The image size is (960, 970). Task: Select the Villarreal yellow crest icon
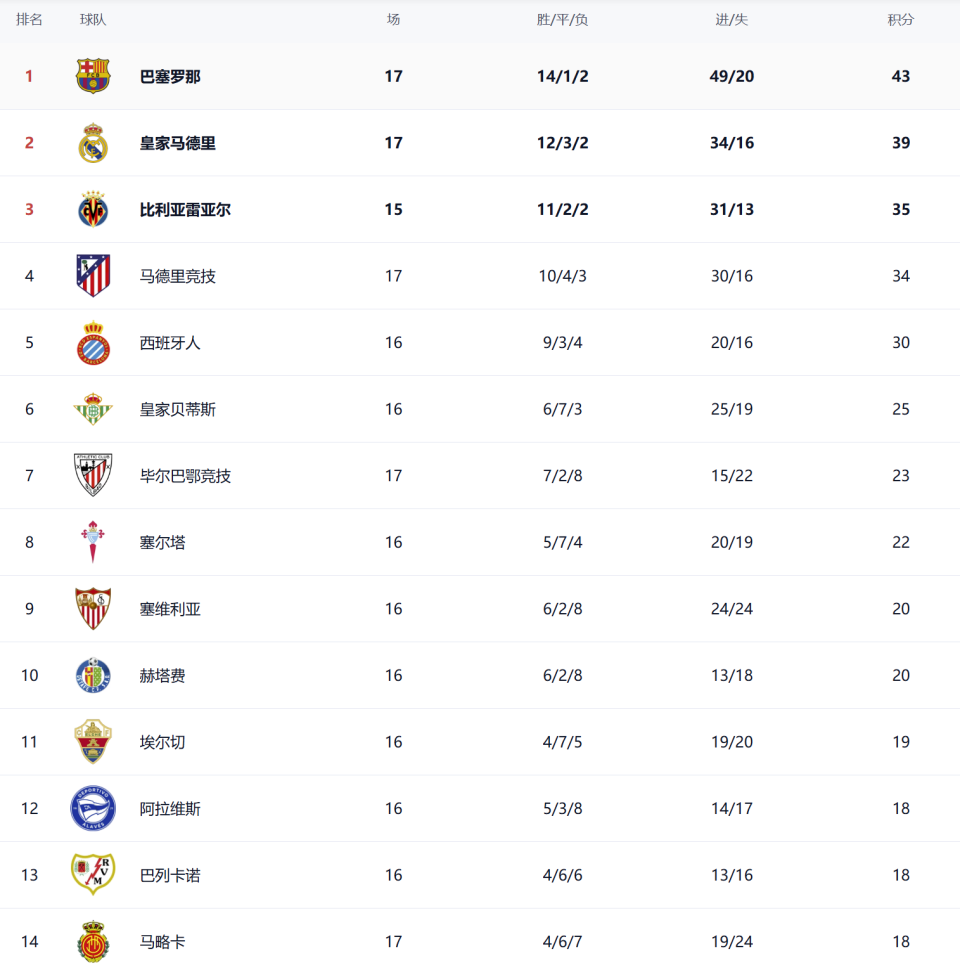click(x=93, y=210)
